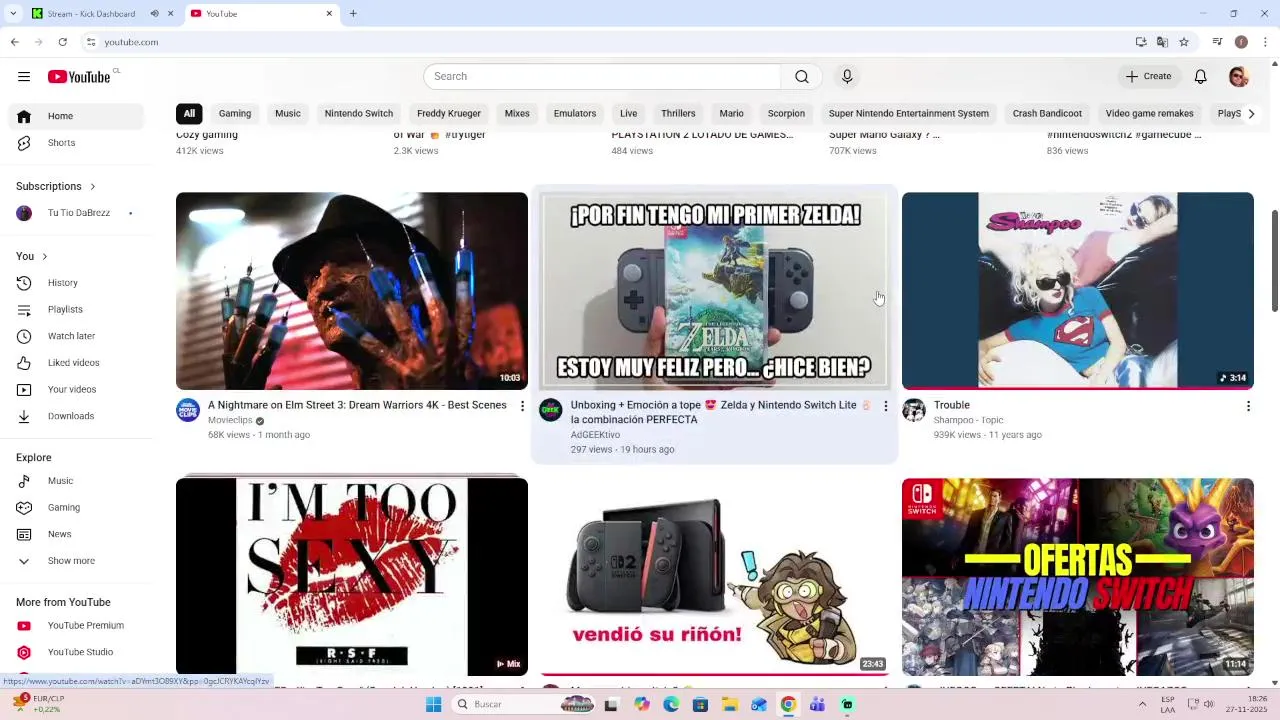Reload the page
Image resolution: width=1280 pixels, height=720 pixels.
[62, 42]
